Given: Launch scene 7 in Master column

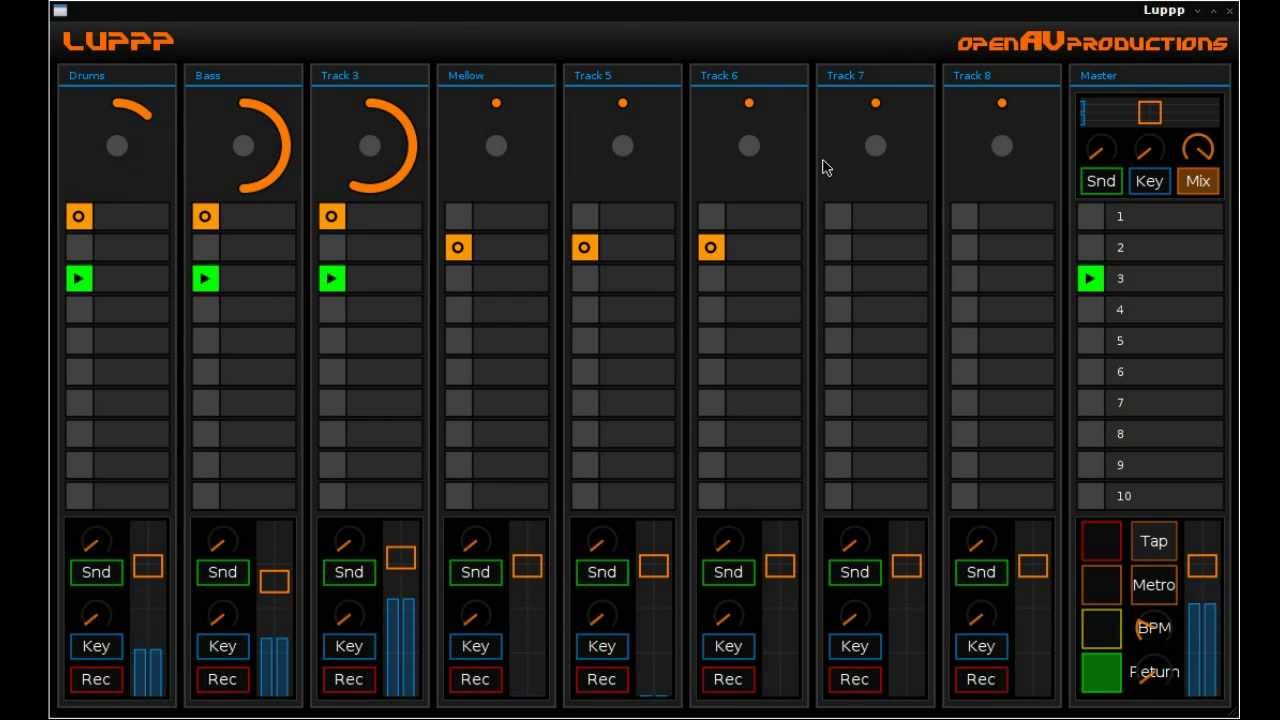Looking at the screenshot, I should point(1091,403).
